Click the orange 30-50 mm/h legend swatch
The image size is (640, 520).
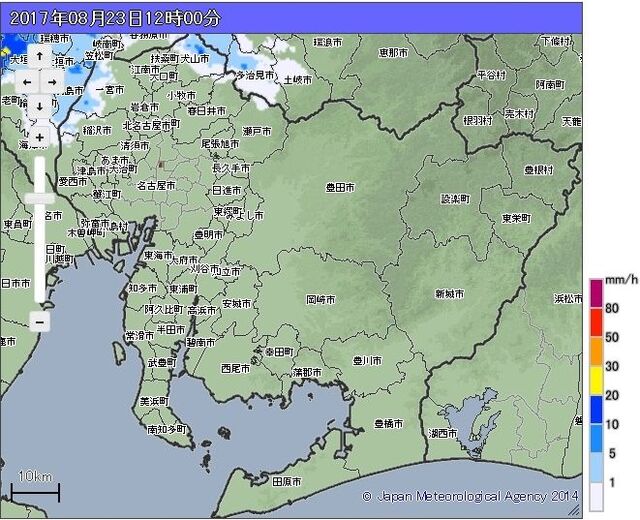click(596, 351)
